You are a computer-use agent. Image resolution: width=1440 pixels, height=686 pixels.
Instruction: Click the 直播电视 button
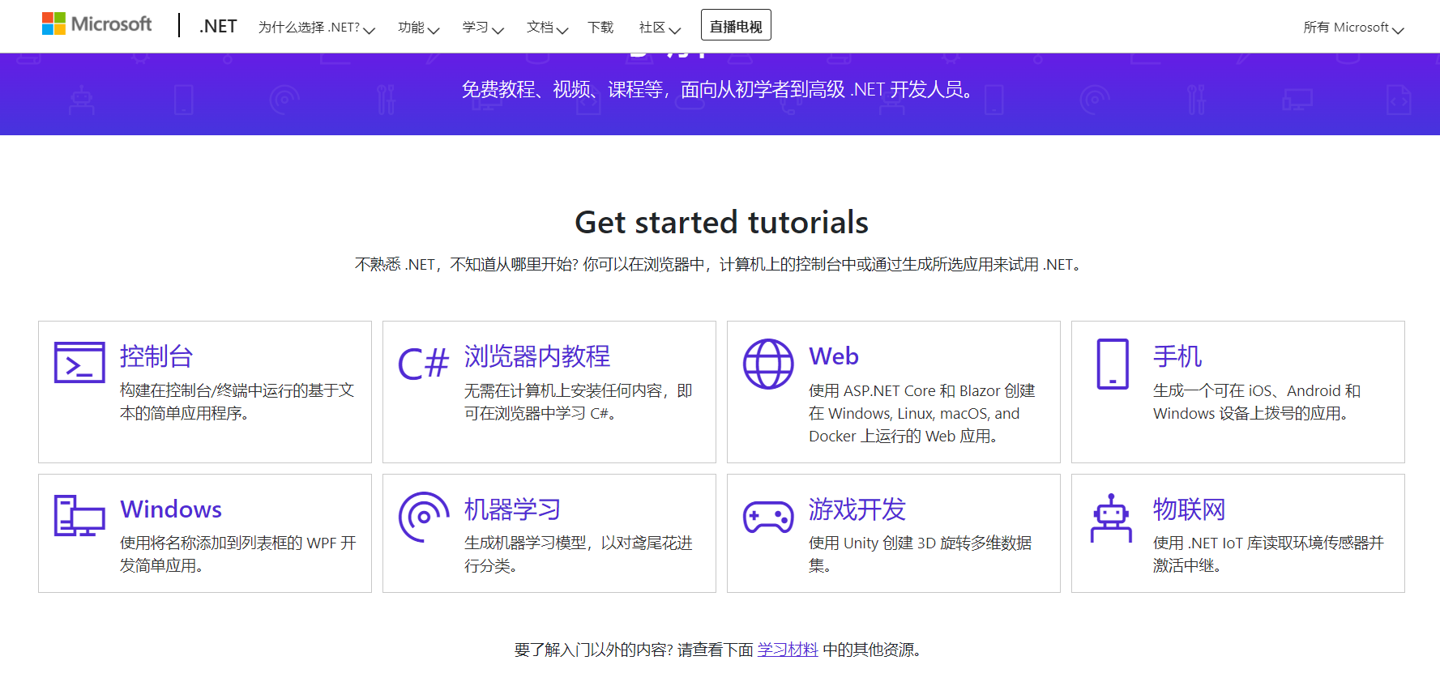coord(736,26)
